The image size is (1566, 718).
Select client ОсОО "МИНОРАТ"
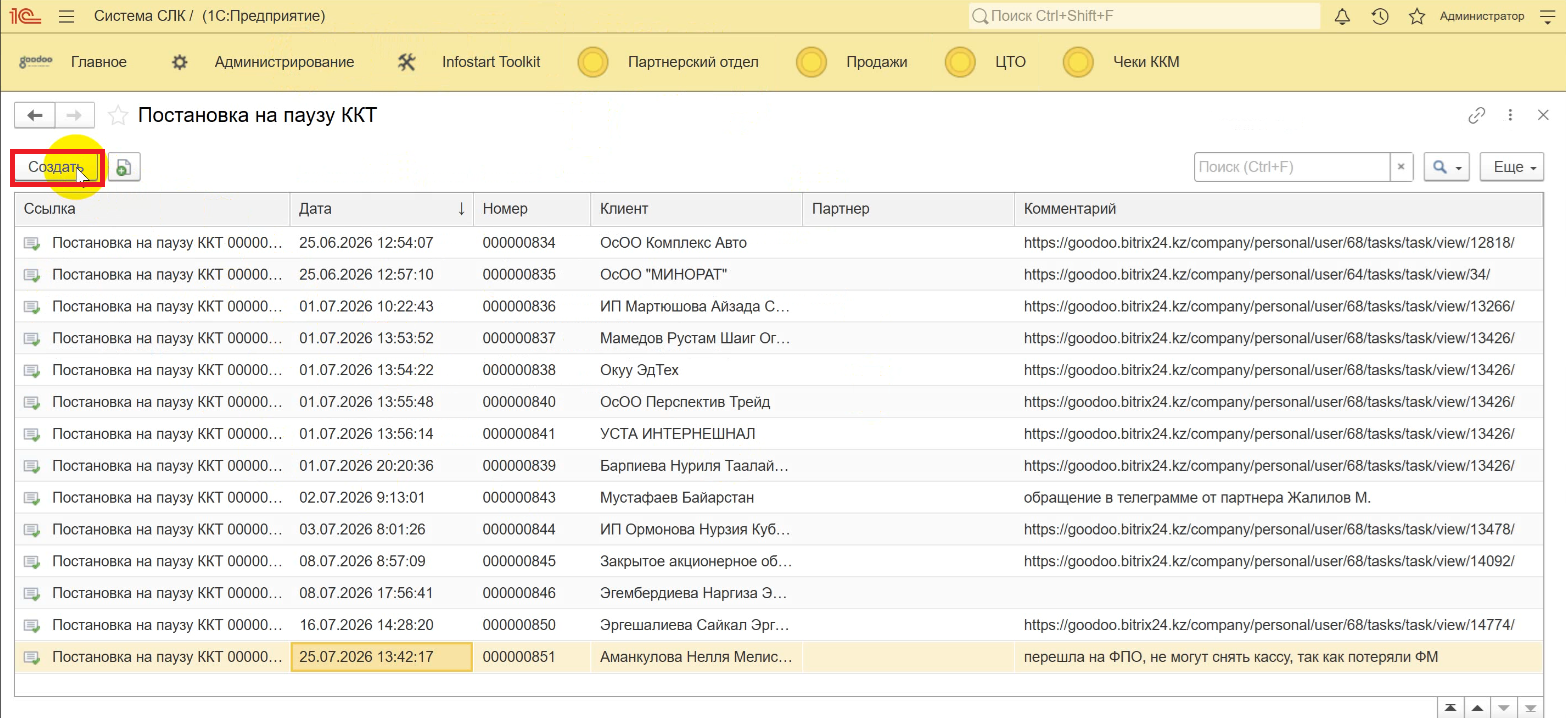click(663, 274)
